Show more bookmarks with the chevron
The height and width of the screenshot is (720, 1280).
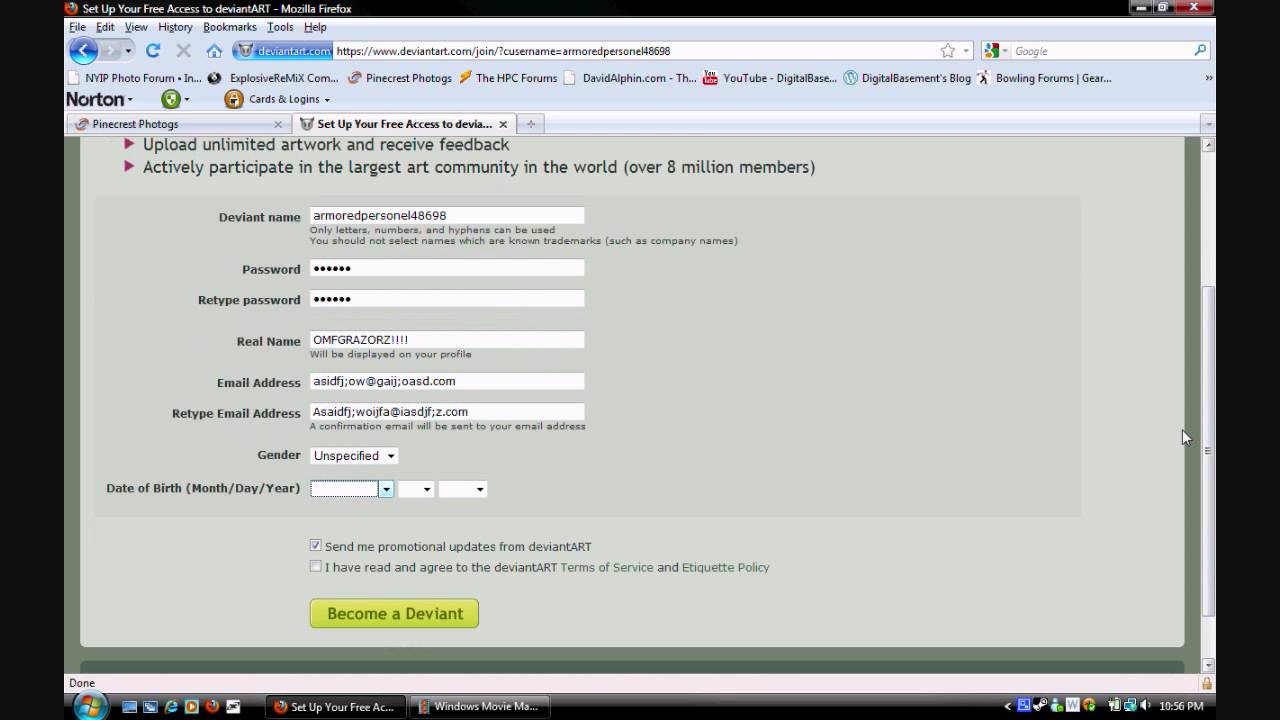point(1208,78)
